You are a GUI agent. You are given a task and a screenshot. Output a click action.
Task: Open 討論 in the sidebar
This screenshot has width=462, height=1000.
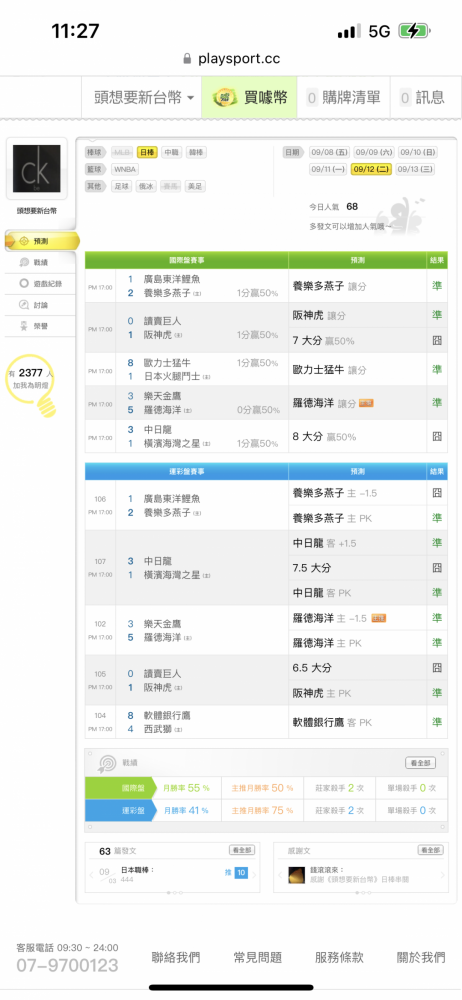pyautogui.click(x=40, y=305)
